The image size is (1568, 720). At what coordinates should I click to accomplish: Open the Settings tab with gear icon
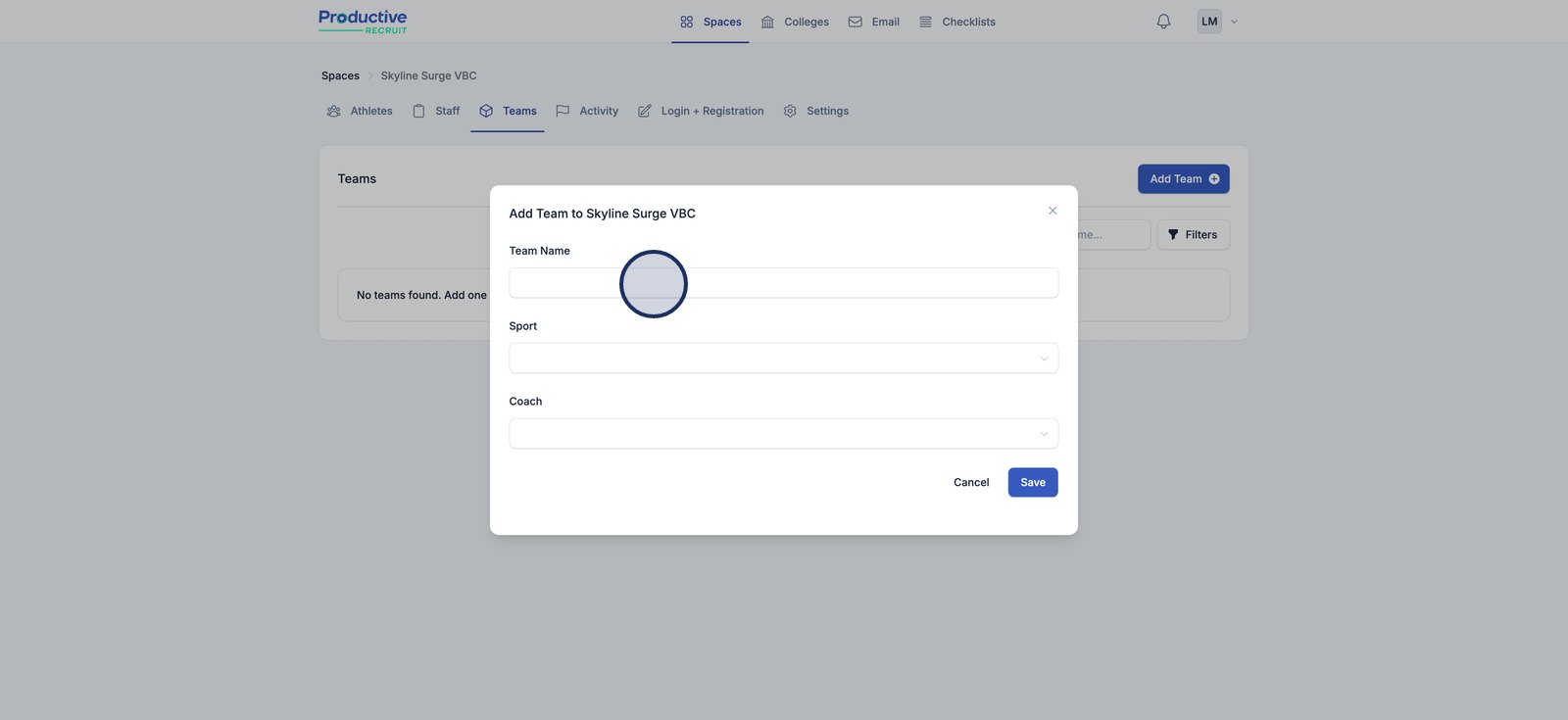coord(816,112)
